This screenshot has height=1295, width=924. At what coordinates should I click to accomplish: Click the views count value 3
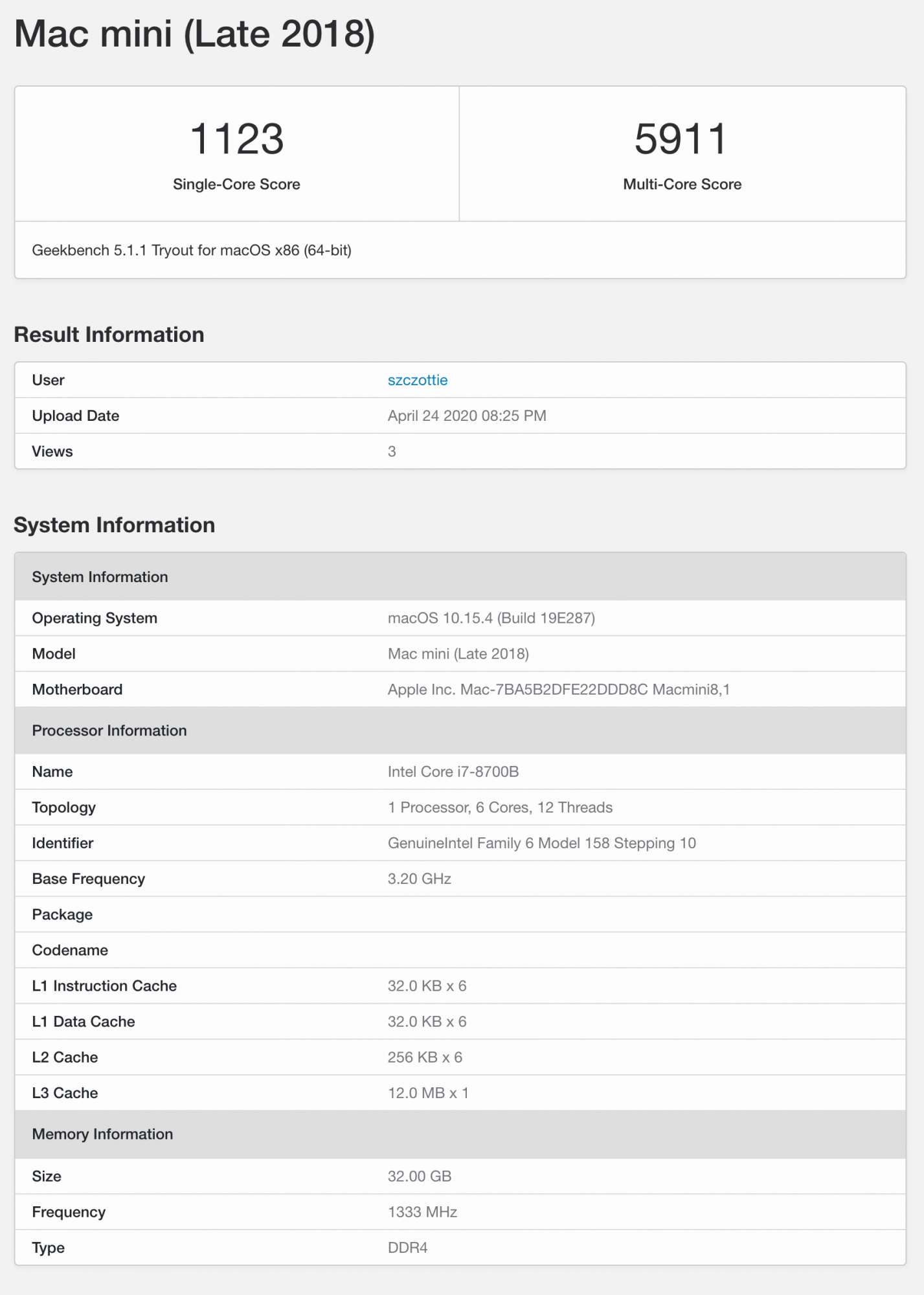[x=392, y=451]
